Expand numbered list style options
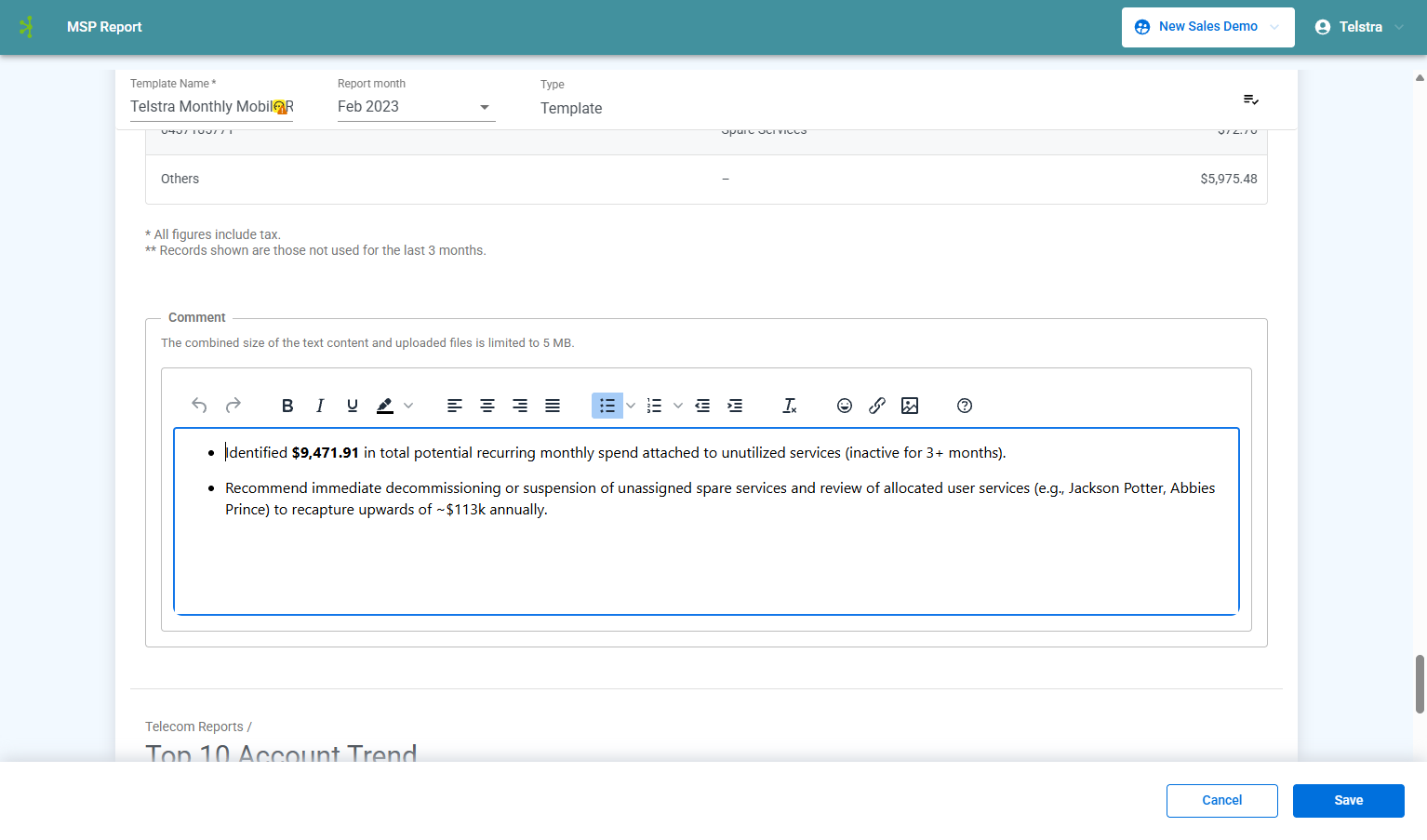 click(x=678, y=406)
